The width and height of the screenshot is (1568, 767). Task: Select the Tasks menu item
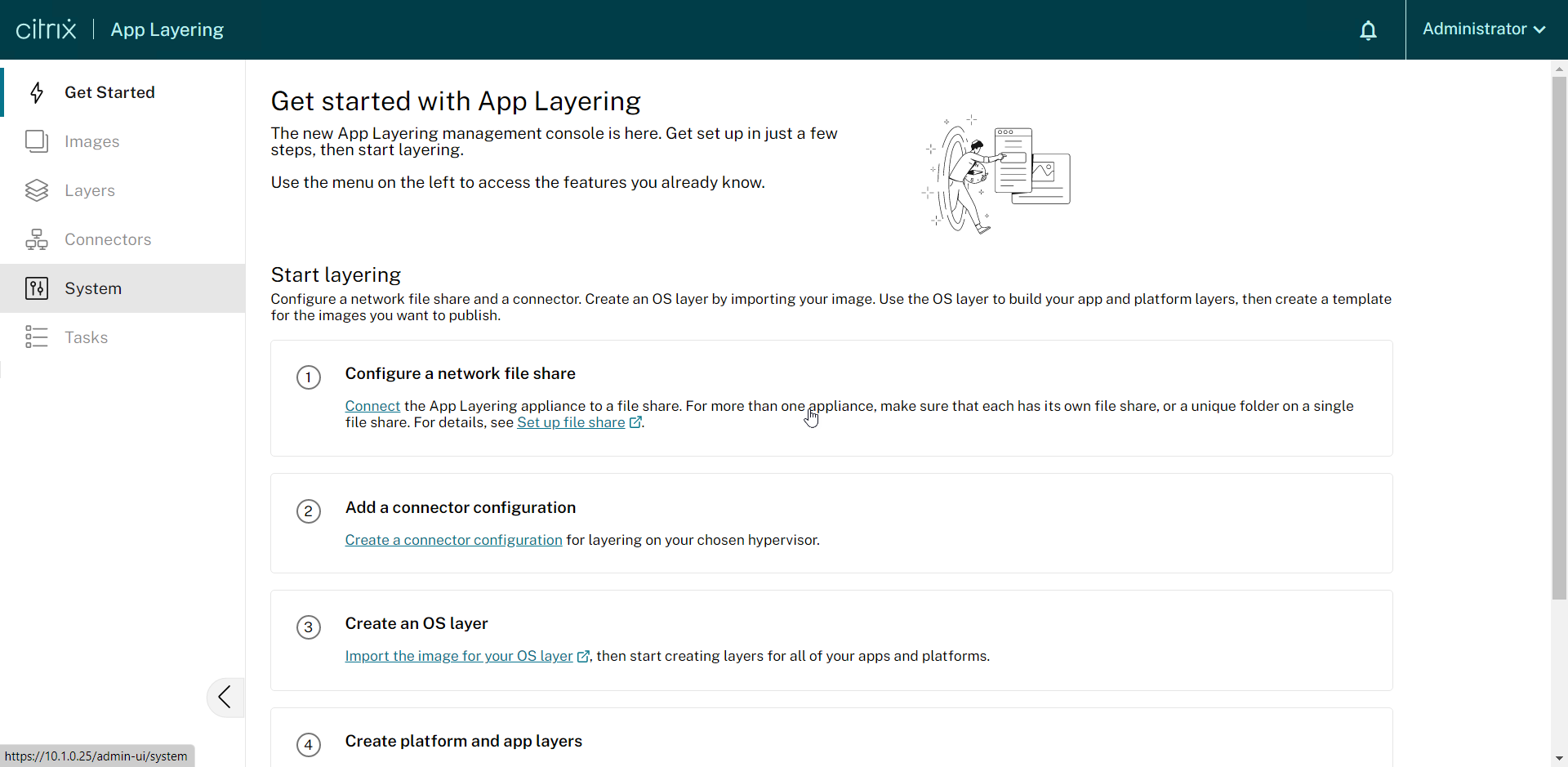click(x=86, y=337)
